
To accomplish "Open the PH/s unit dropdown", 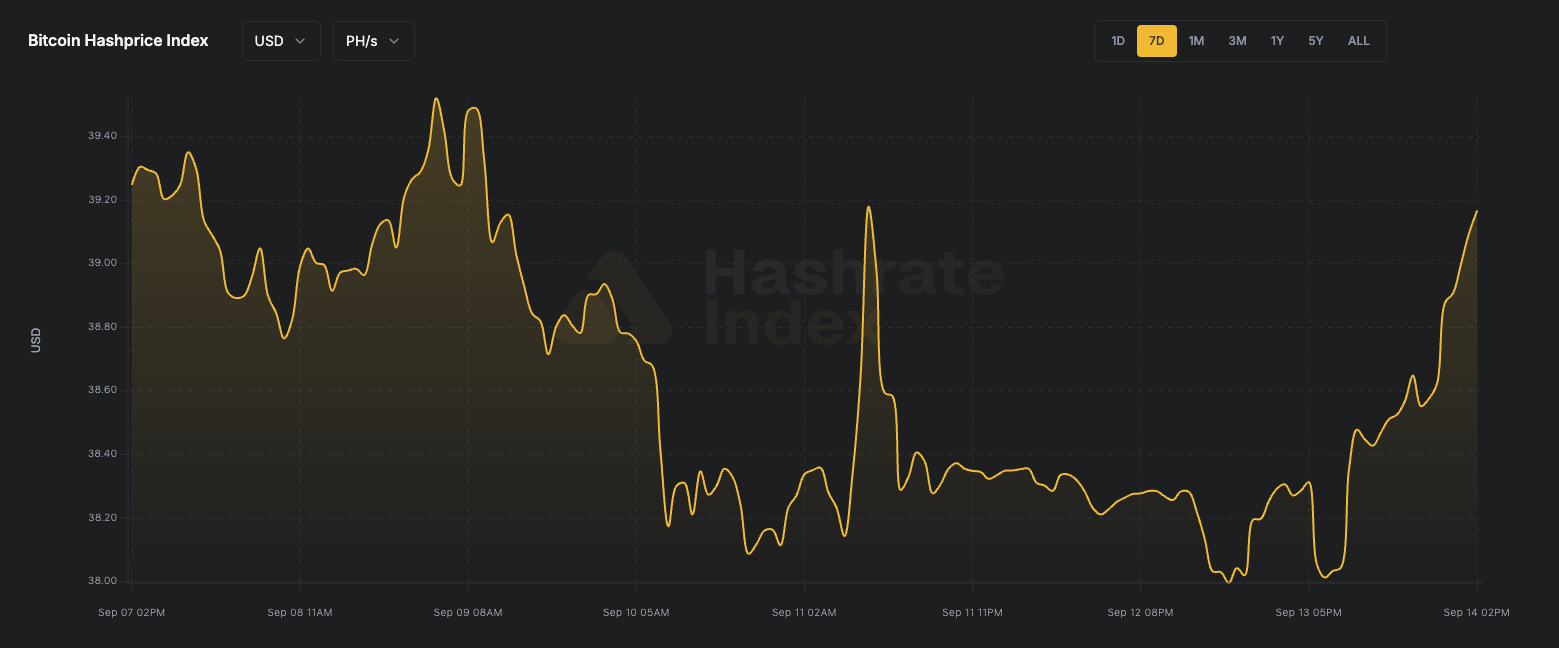I will [x=373, y=41].
